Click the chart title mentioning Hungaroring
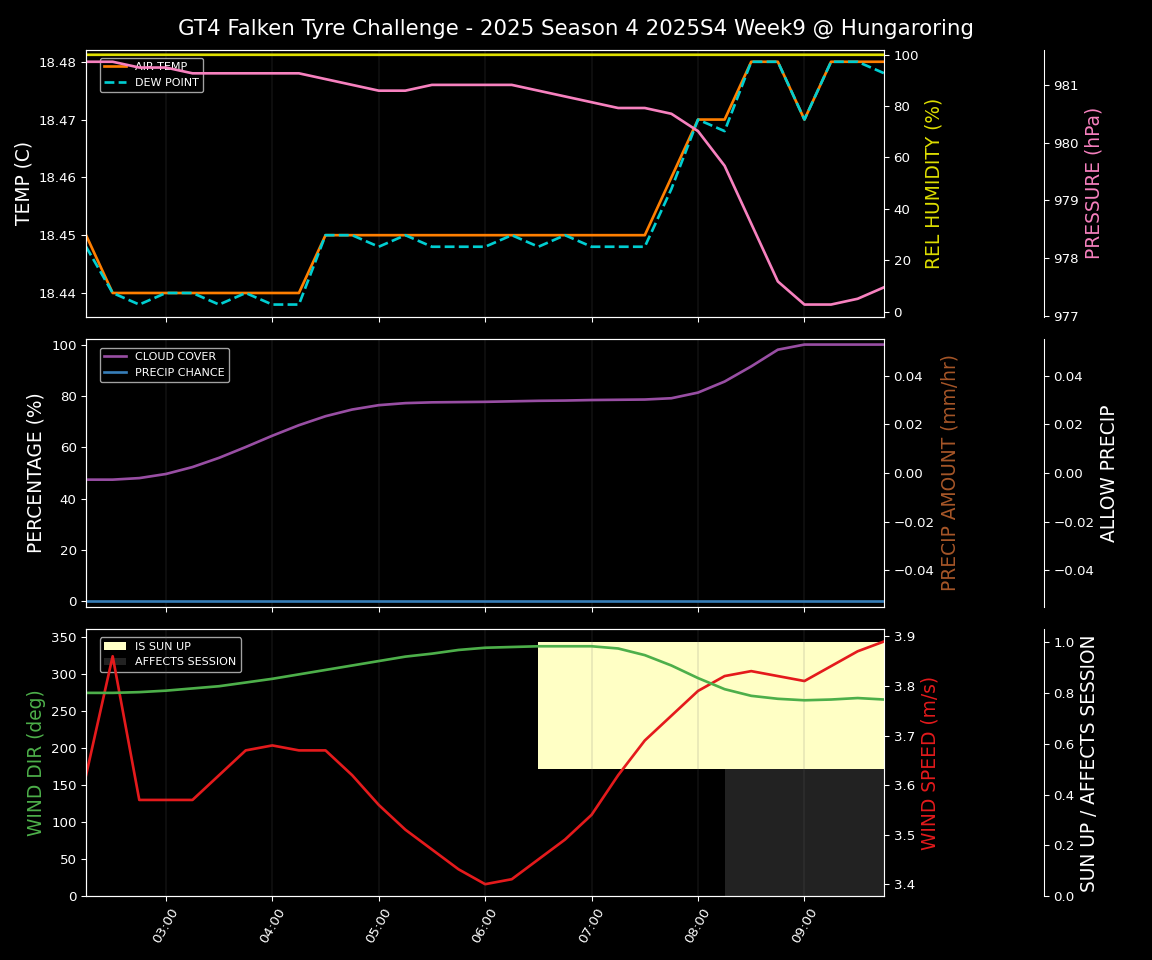This screenshot has height=960, width=1152. [x=575, y=28]
